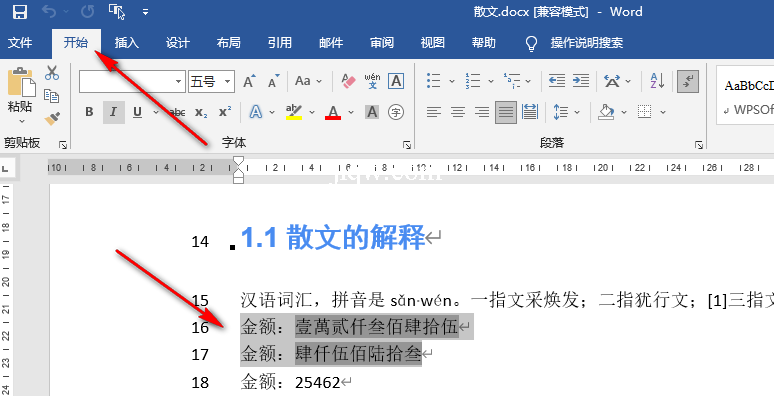Toggle Superscript x² formatting
This screenshot has width=774, height=396.
(x=225, y=112)
